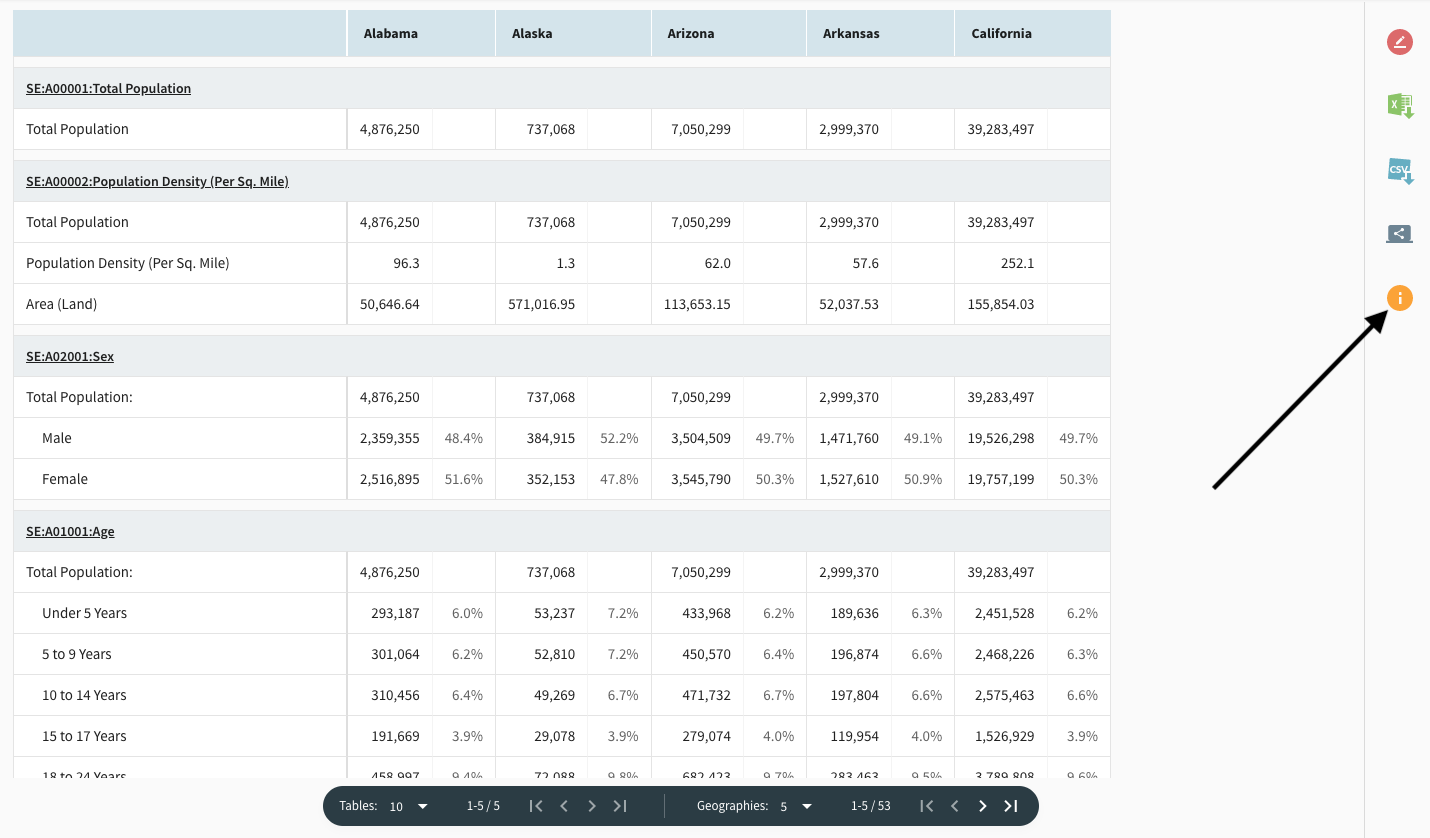Go to the first tables page
Viewport: 1430px width, 838px height.
click(536, 805)
